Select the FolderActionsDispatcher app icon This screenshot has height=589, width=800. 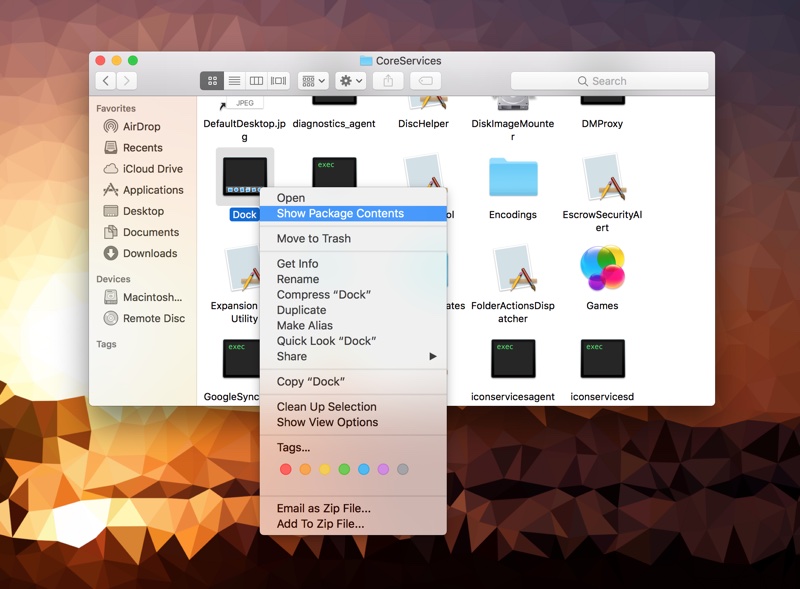click(513, 268)
